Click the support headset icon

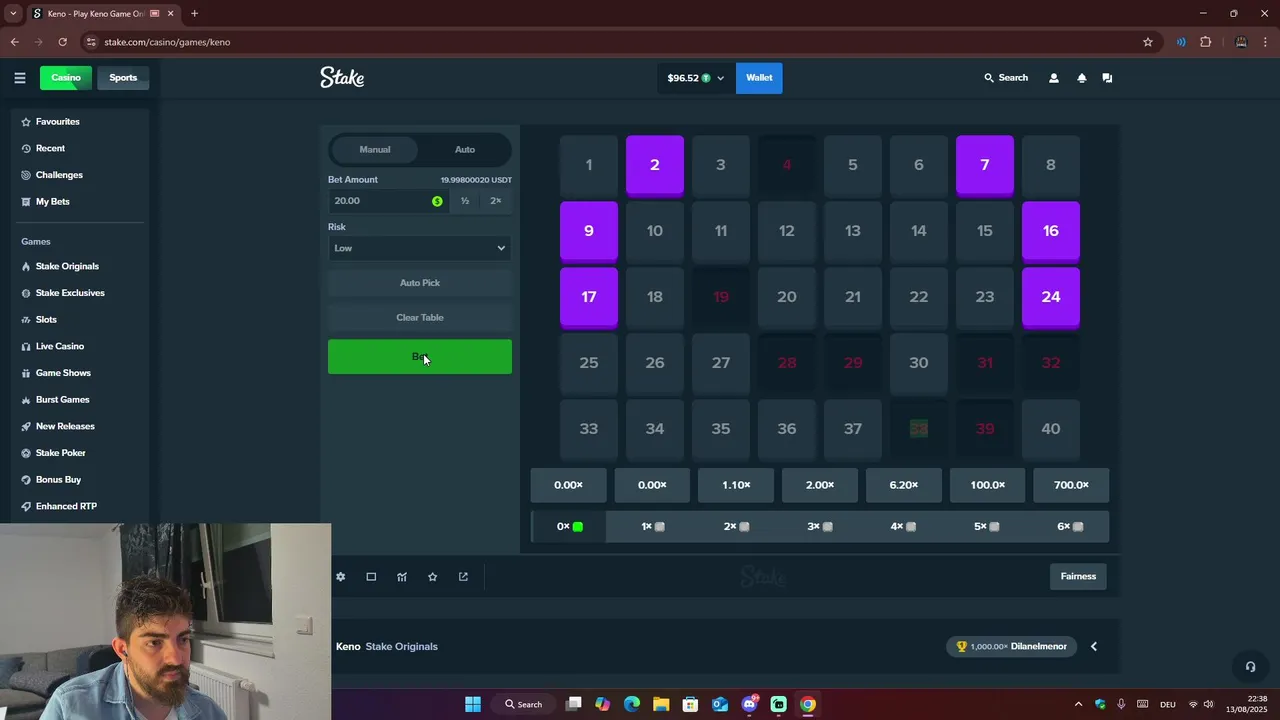(x=1249, y=667)
